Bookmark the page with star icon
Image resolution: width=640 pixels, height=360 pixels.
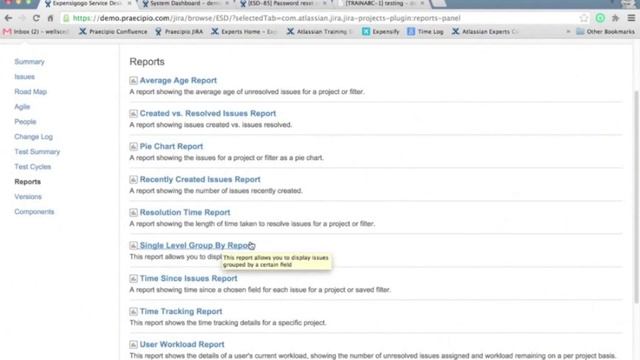coord(584,18)
